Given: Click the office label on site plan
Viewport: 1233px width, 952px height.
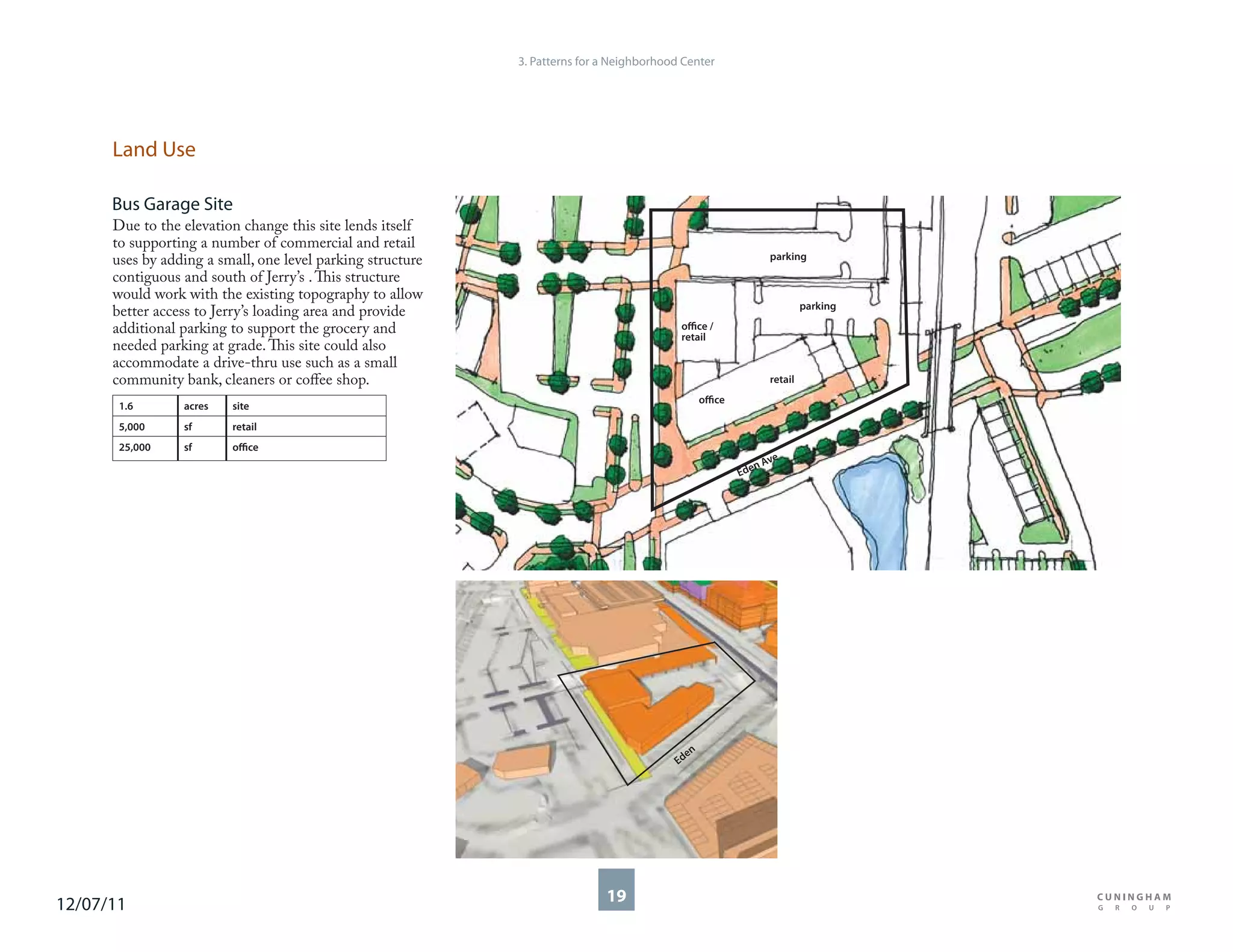Looking at the screenshot, I should coord(711,400).
